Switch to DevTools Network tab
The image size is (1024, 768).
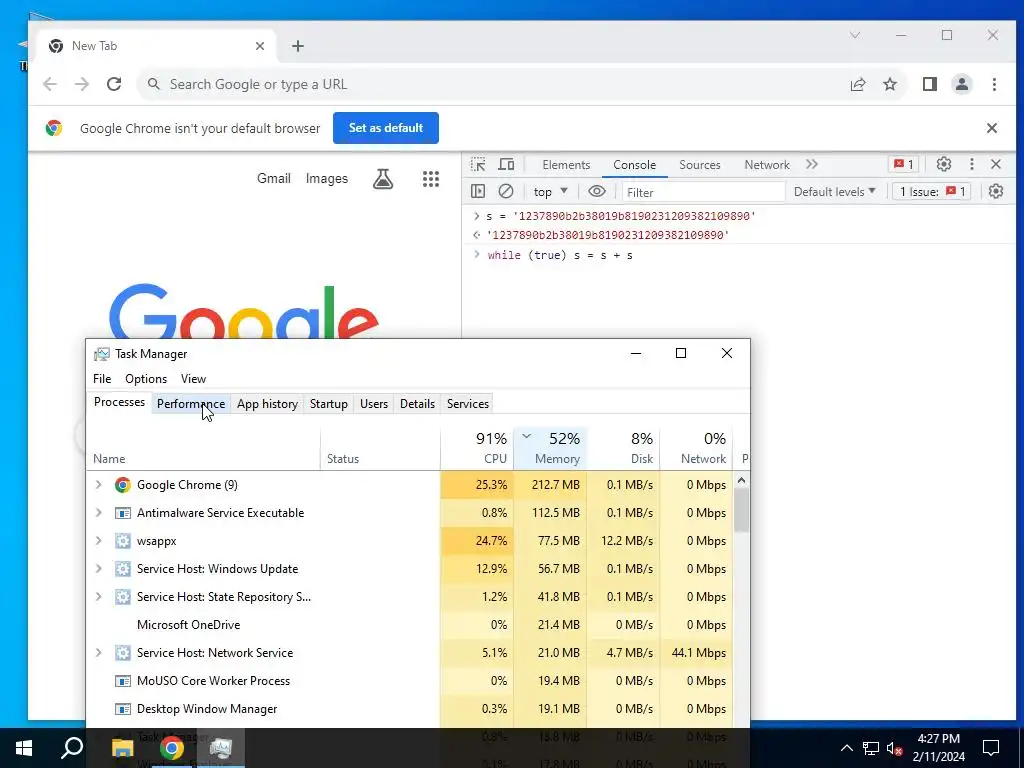[x=767, y=165]
